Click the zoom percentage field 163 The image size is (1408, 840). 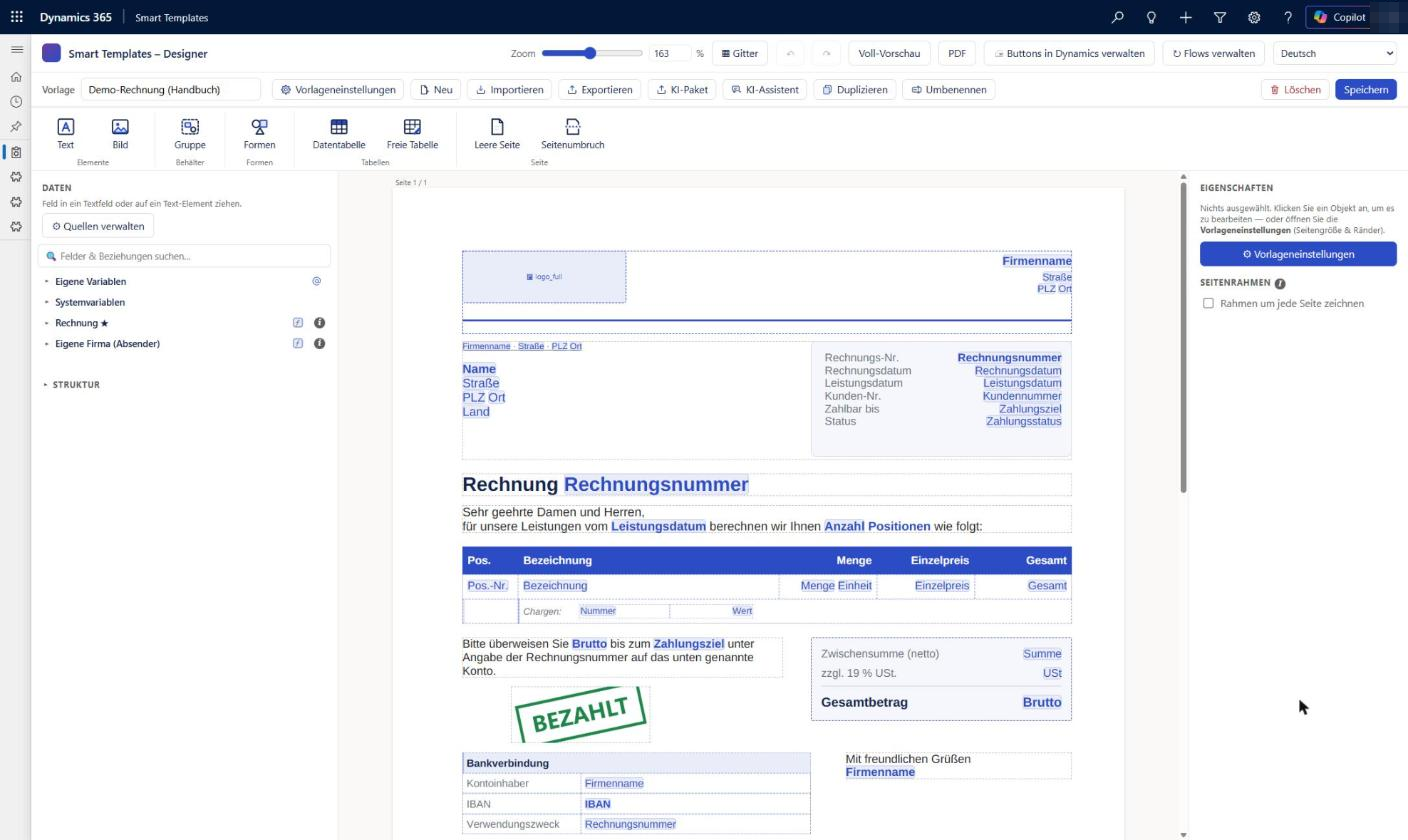click(668, 53)
